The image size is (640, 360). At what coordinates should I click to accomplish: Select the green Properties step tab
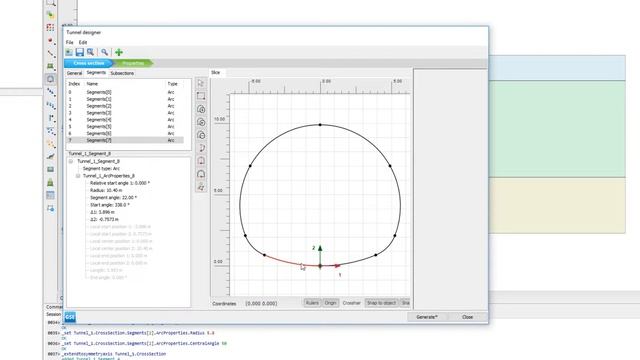(133, 63)
